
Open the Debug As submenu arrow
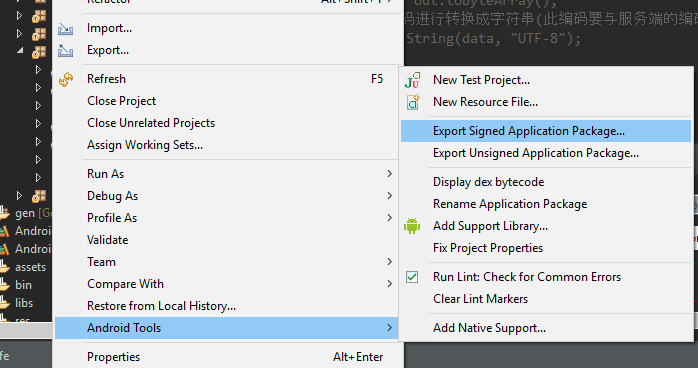click(390, 196)
